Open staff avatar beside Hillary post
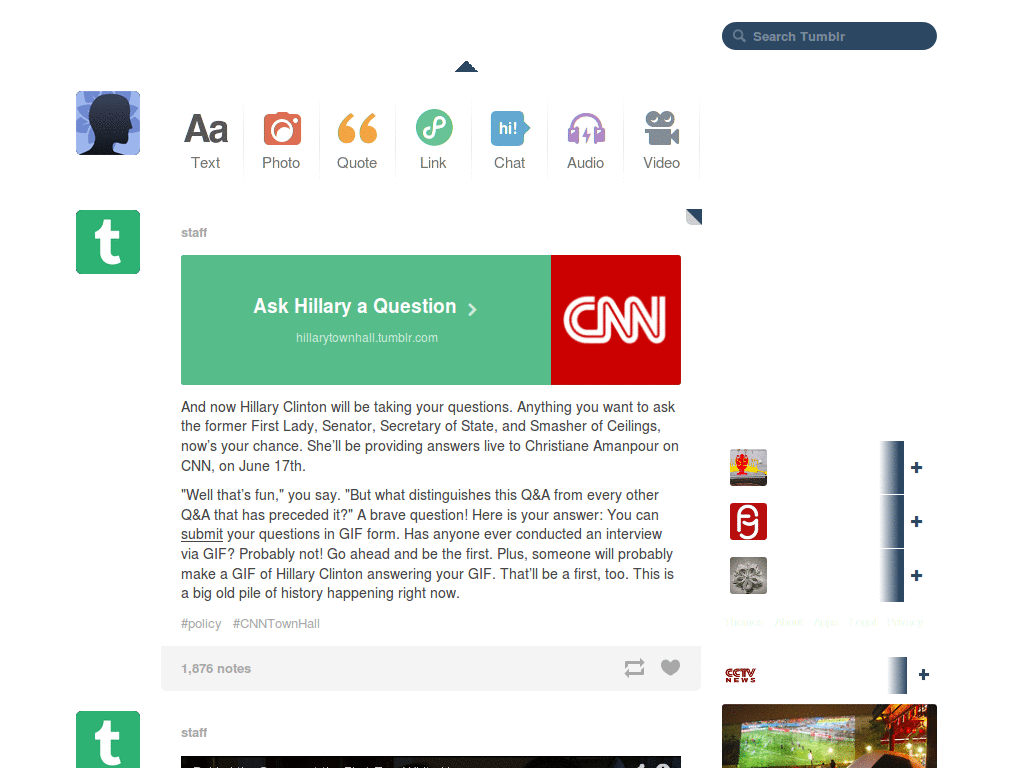 coord(108,242)
